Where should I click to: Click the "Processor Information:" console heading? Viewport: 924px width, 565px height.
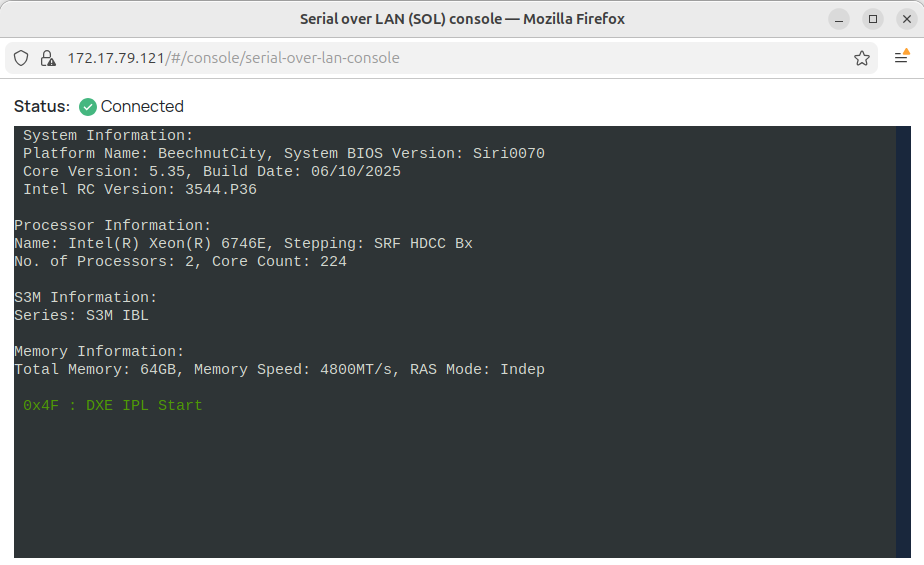(x=113, y=225)
